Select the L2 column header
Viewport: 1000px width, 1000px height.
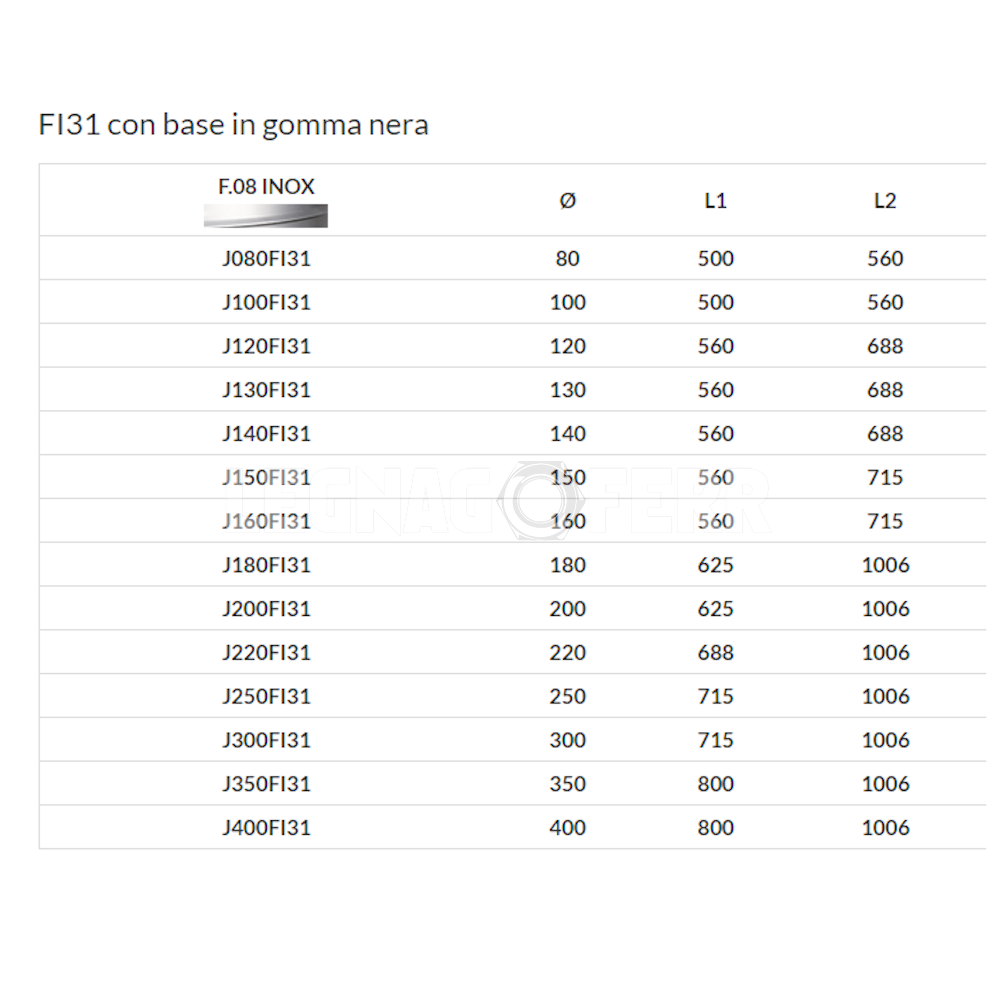pos(885,201)
